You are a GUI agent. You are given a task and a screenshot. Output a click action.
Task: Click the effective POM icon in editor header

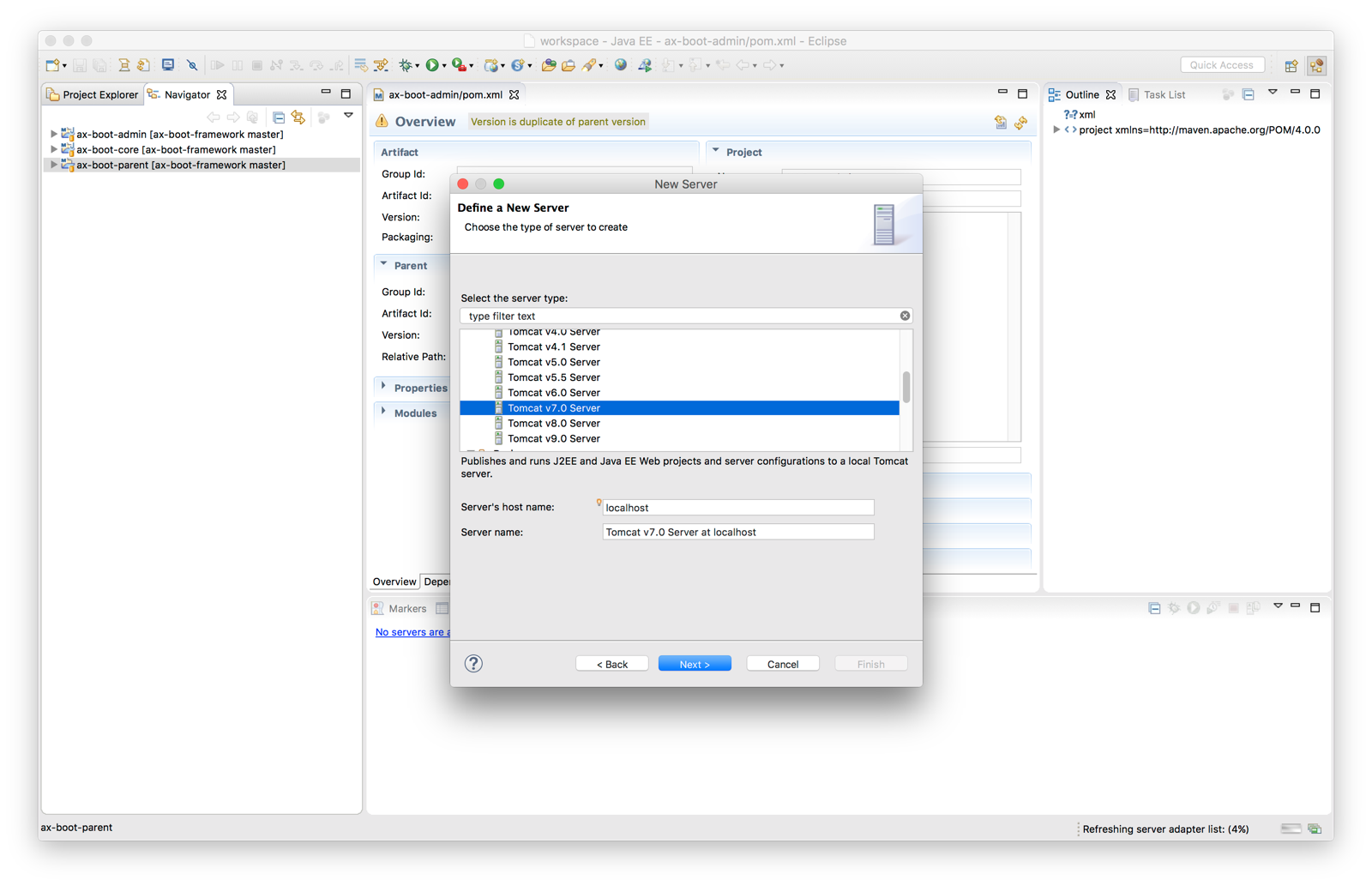tap(1001, 123)
